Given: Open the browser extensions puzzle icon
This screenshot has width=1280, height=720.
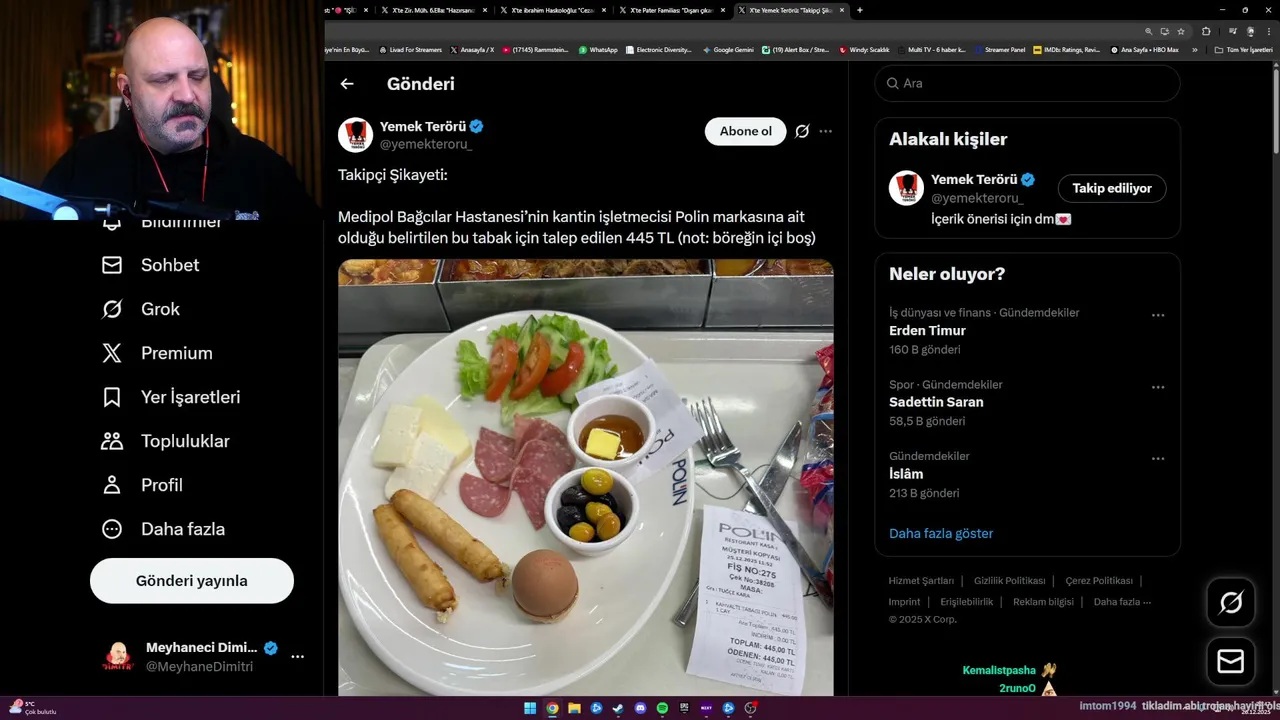Looking at the screenshot, I should (x=1206, y=31).
